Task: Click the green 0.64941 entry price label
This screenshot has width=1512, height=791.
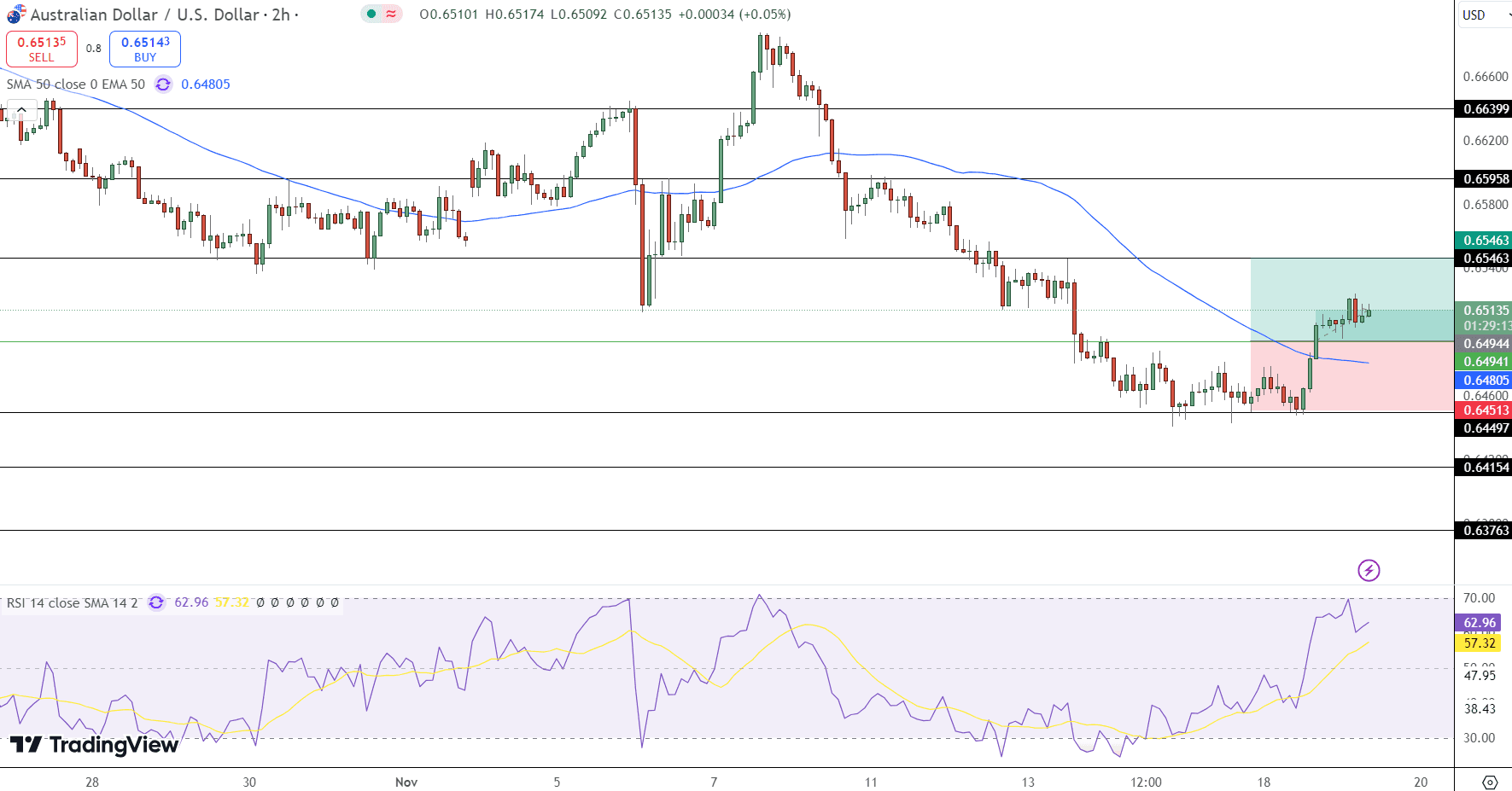Action: (1484, 362)
